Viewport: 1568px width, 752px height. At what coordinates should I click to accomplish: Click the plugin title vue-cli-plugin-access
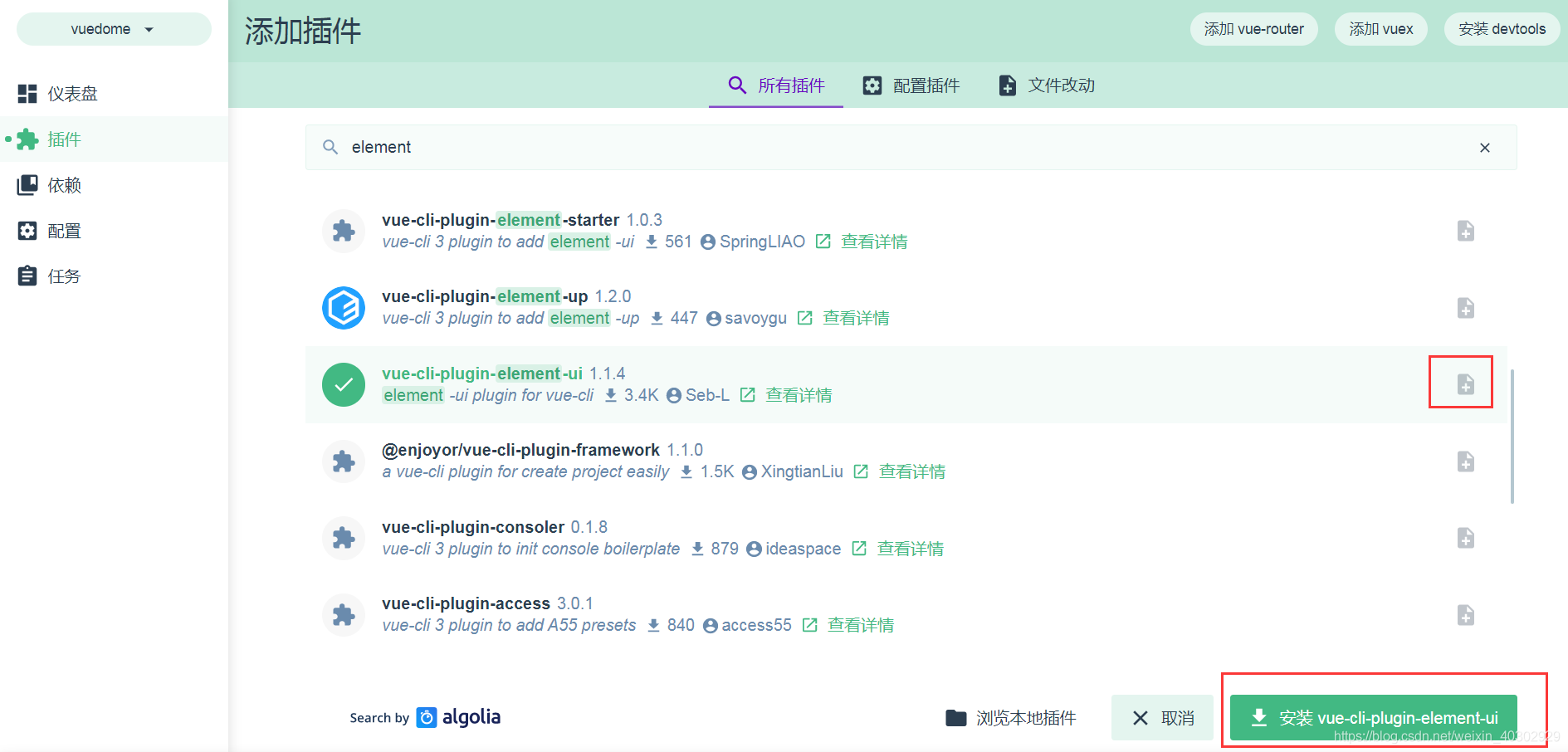tap(466, 603)
